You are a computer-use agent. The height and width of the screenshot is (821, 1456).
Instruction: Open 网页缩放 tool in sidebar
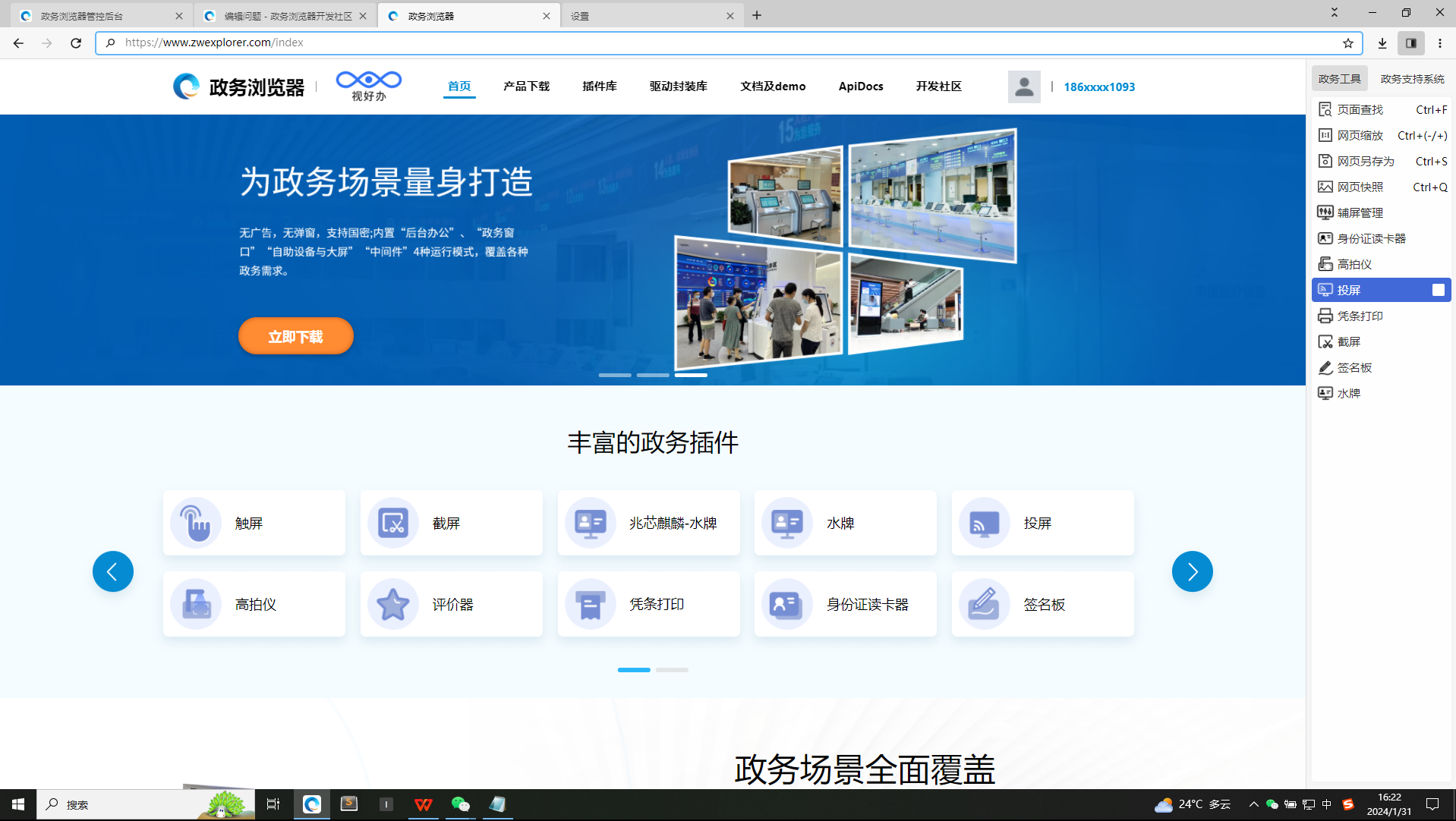coord(1382,135)
